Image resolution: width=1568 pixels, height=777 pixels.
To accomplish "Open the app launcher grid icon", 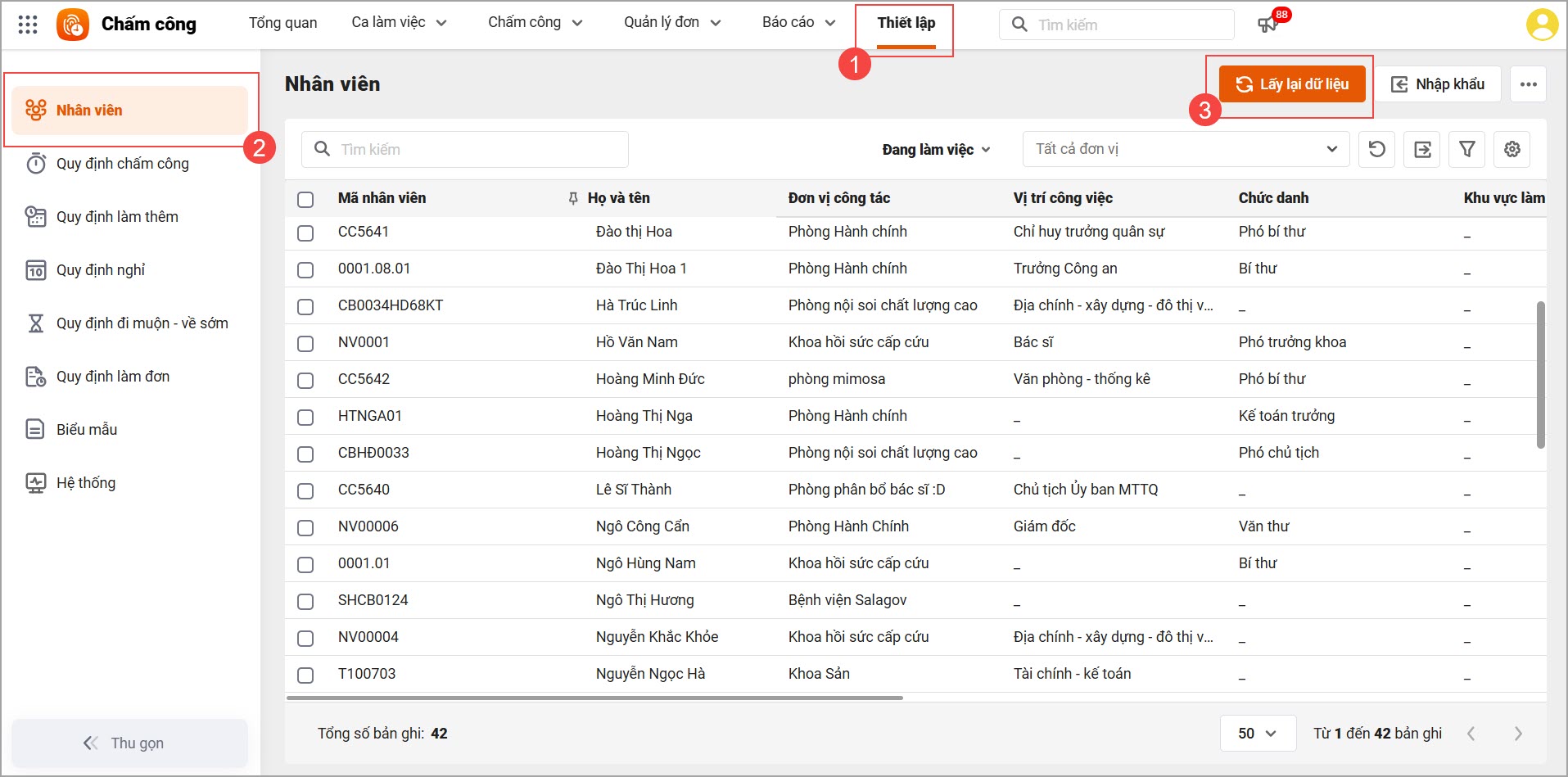I will [x=28, y=25].
